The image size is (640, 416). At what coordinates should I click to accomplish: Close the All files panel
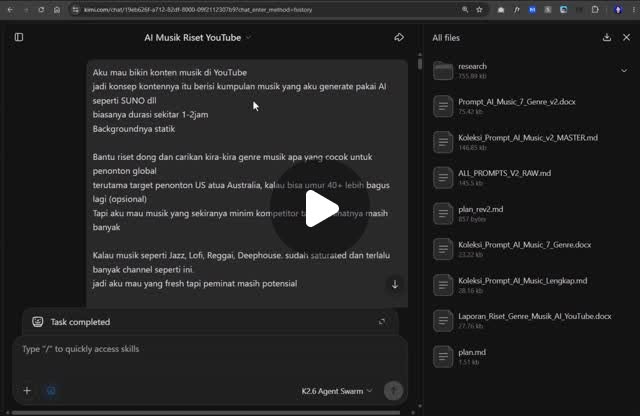click(627, 38)
